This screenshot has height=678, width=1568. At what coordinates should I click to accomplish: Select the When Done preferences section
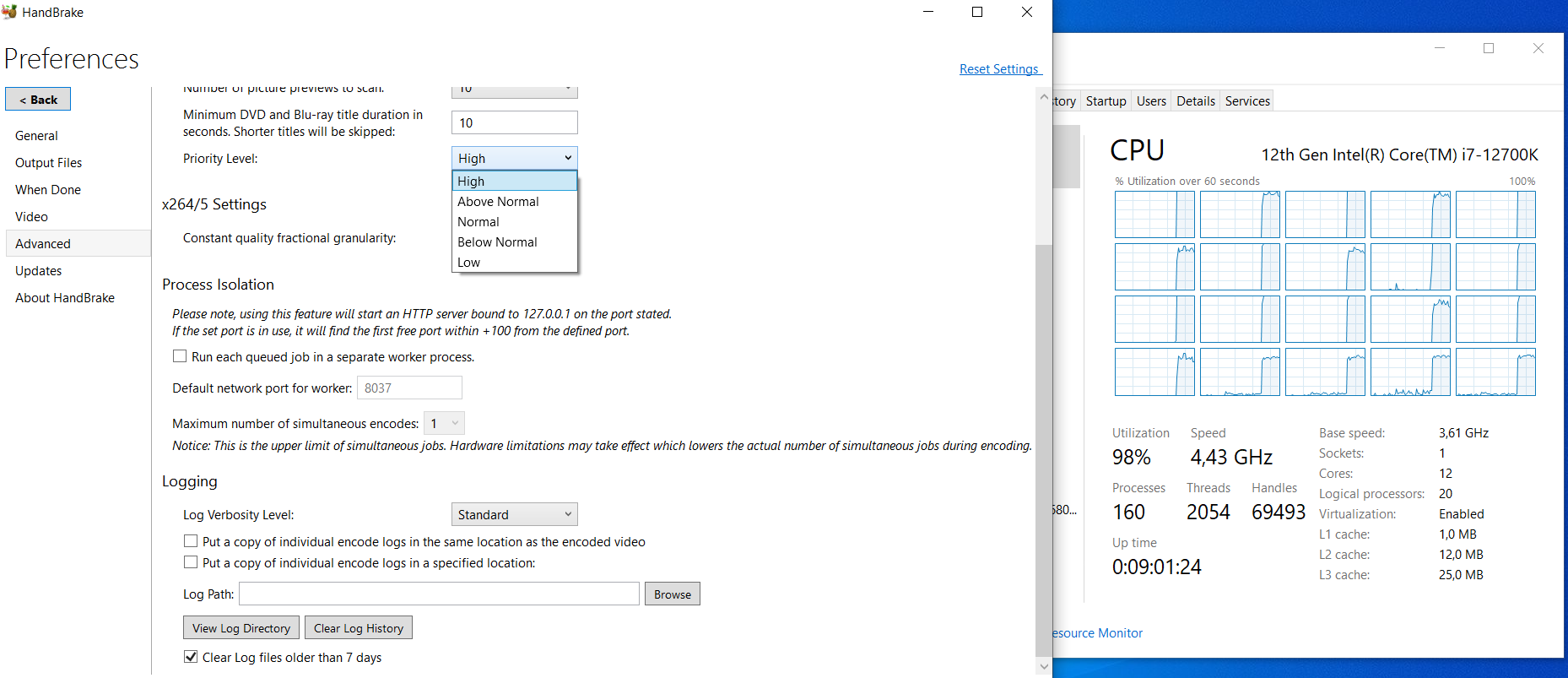[48, 190]
